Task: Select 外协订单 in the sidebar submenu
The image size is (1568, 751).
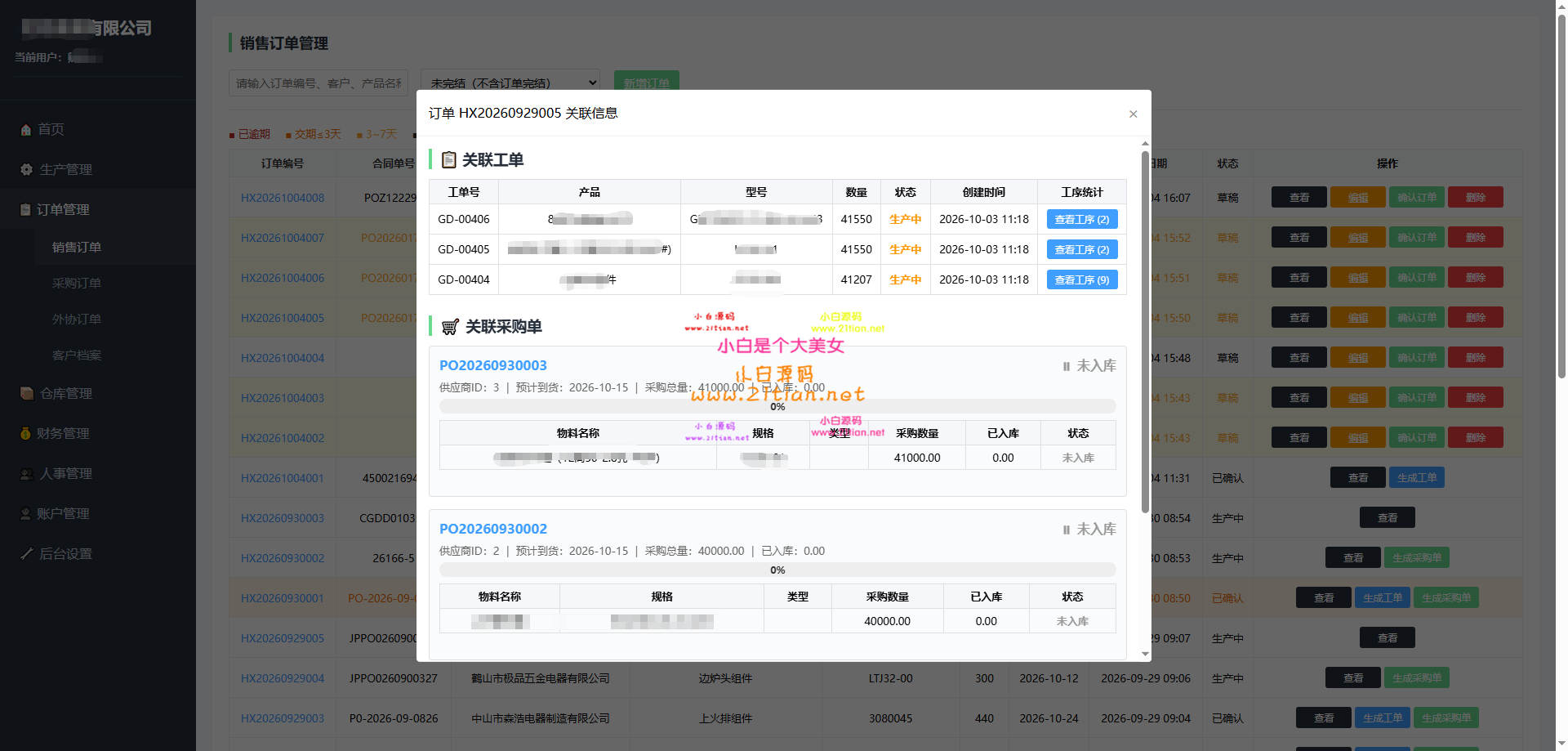Action: point(77,319)
